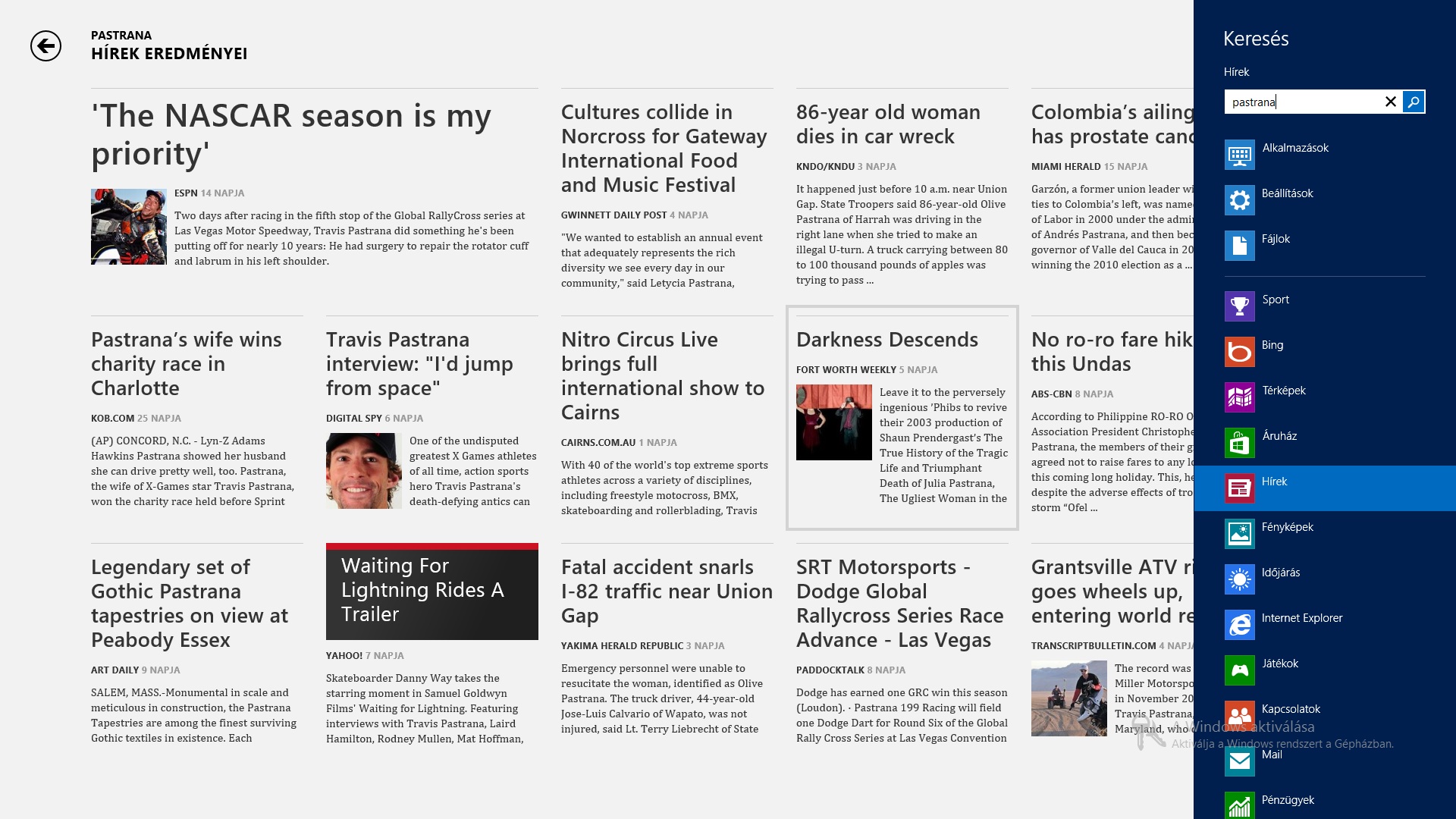Open Waiting For Lightning Rides A Trailer tile
This screenshot has height=819, width=1456.
pyautogui.click(x=432, y=591)
